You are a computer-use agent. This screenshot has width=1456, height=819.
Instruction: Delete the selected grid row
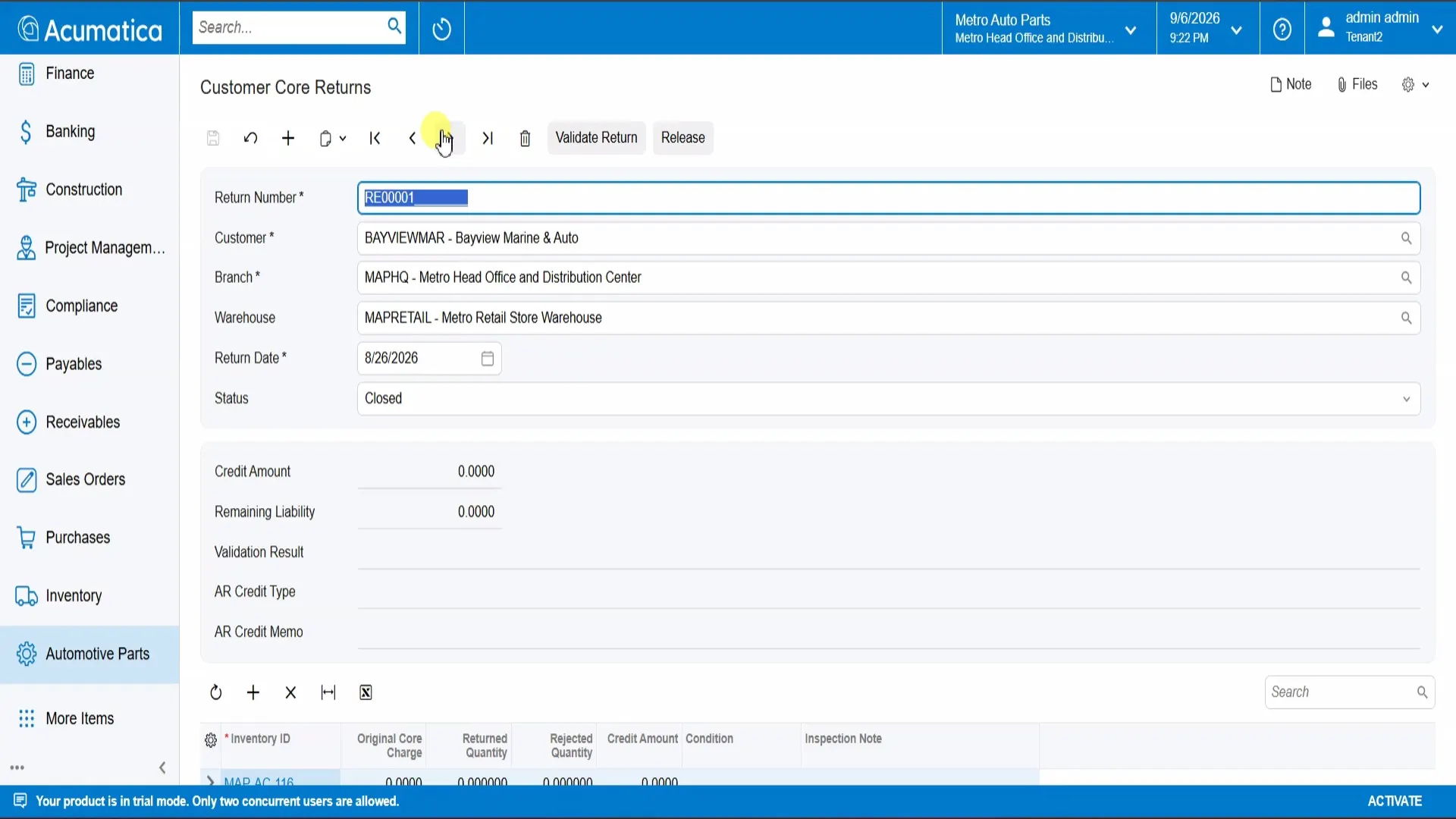tap(290, 692)
